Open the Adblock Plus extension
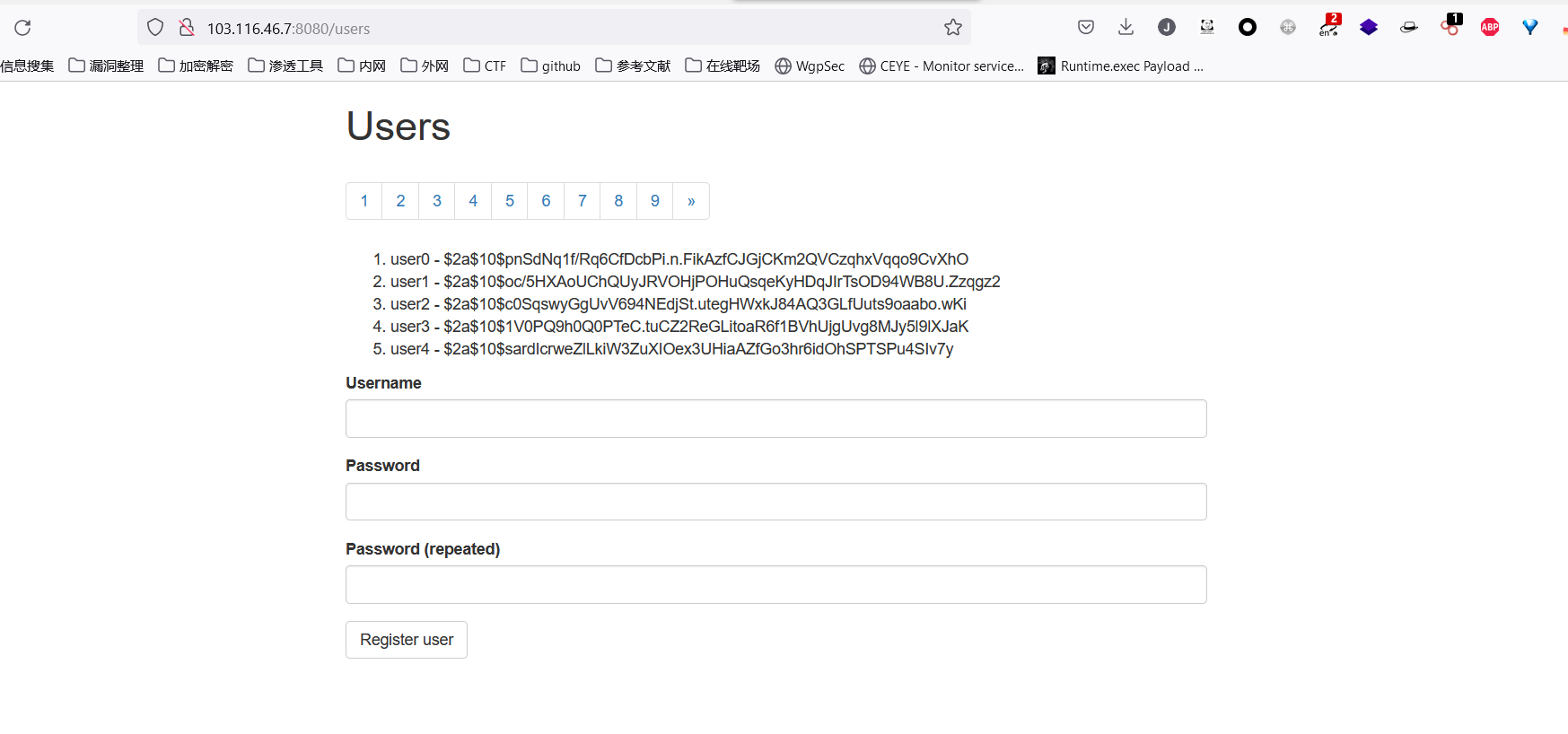This screenshot has height=734, width=1568. [1489, 27]
